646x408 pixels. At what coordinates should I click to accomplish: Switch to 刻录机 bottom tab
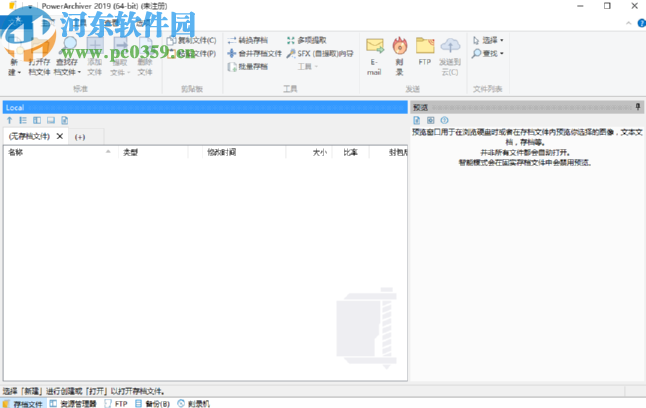pyautogui.click(x=194, y=404)
